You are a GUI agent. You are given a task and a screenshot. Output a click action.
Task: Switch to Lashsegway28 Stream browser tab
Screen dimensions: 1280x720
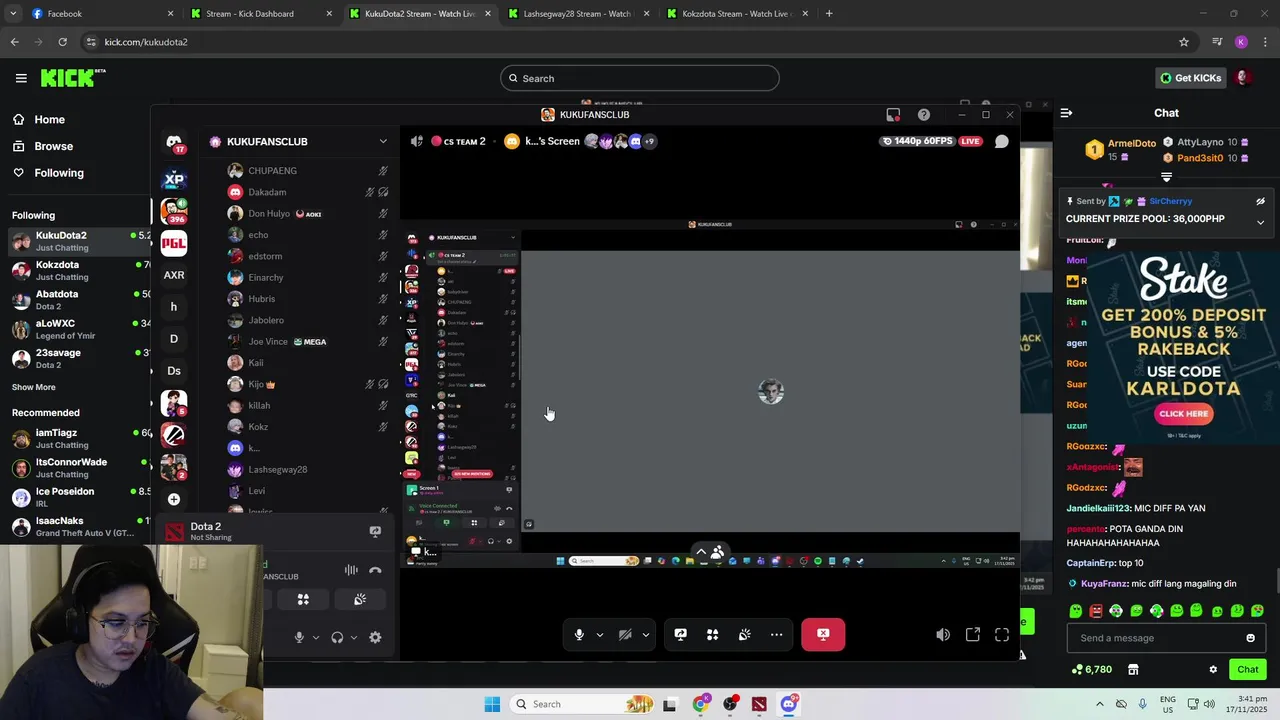(577, 14)
